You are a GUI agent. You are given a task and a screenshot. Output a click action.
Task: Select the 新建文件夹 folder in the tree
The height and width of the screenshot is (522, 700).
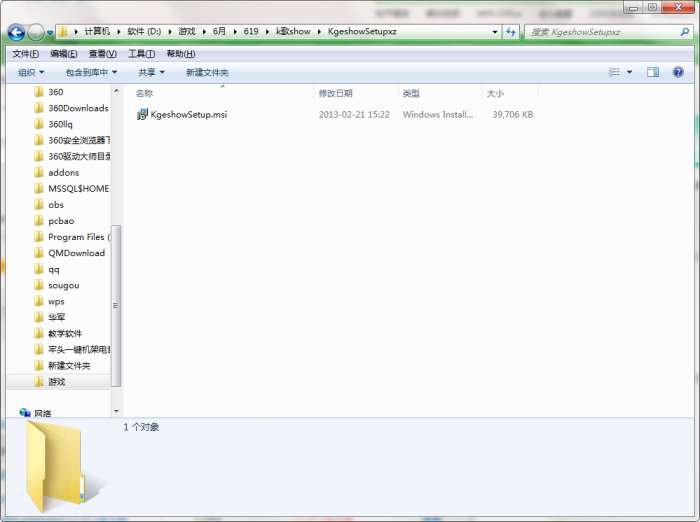pyautogui.click(x=69, y=366)
